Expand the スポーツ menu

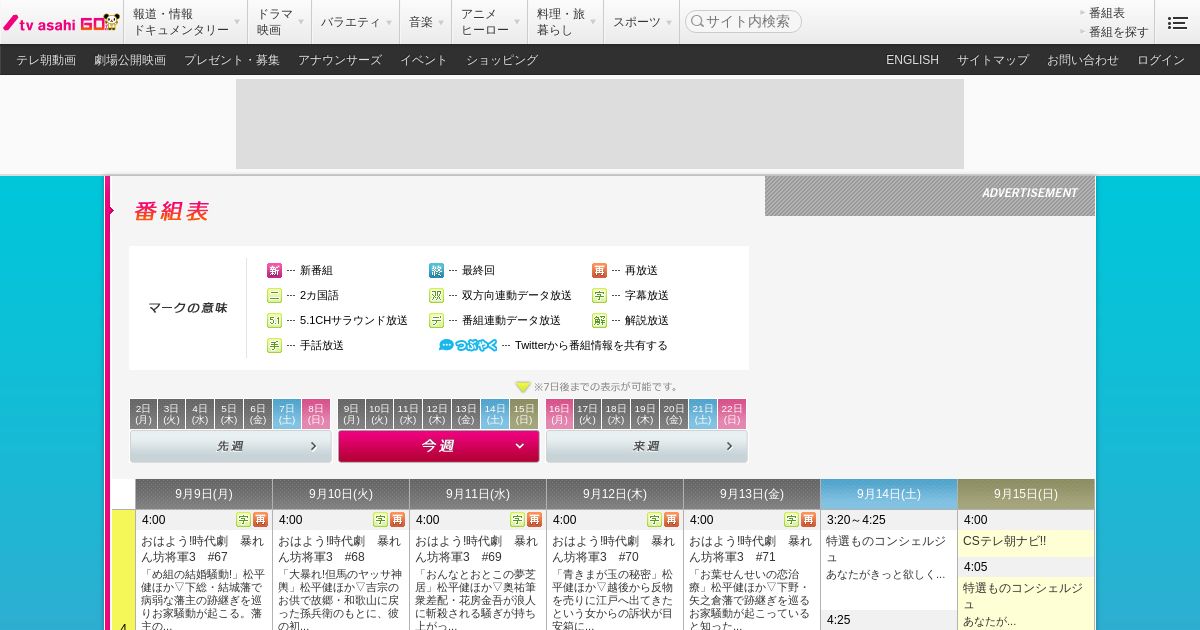(x=642, y=22)
